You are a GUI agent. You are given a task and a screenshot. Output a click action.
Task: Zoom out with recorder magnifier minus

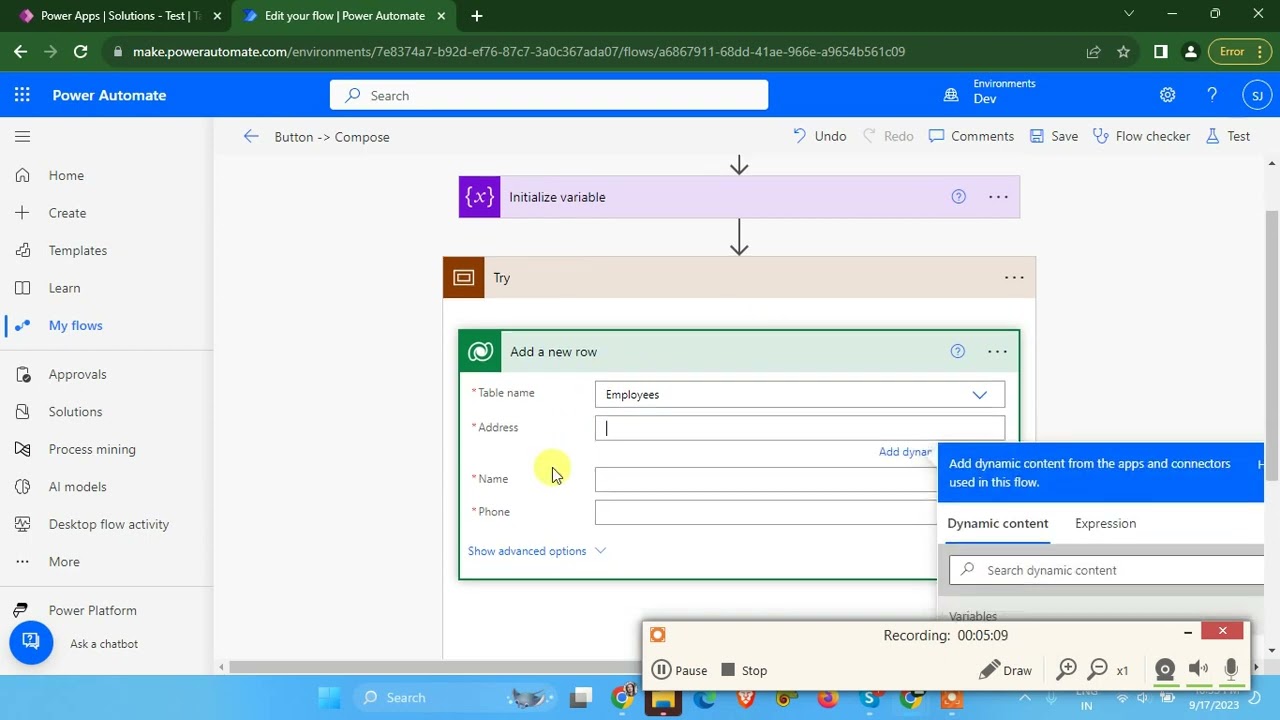[x=1098, y=670]
